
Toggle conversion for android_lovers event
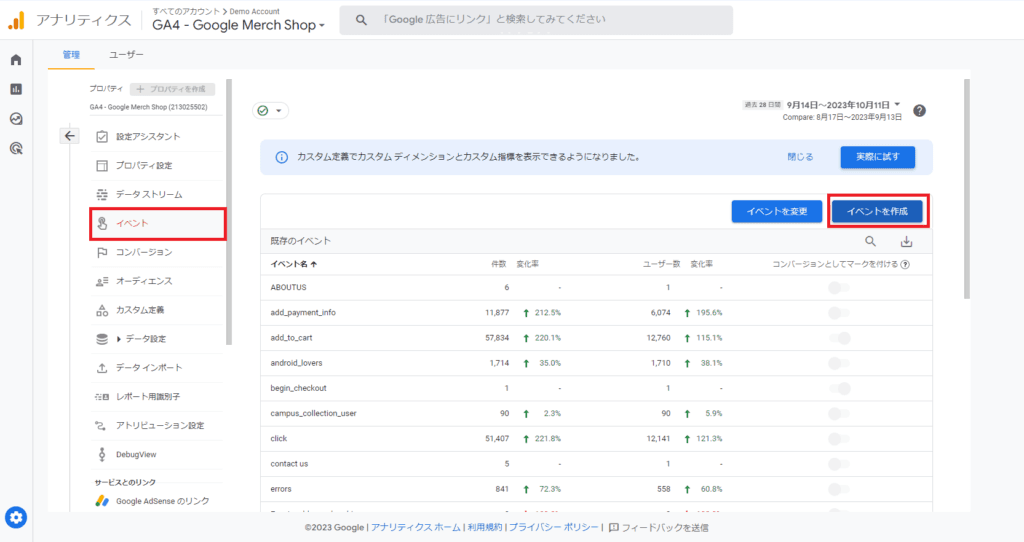(x=839, y=363)
